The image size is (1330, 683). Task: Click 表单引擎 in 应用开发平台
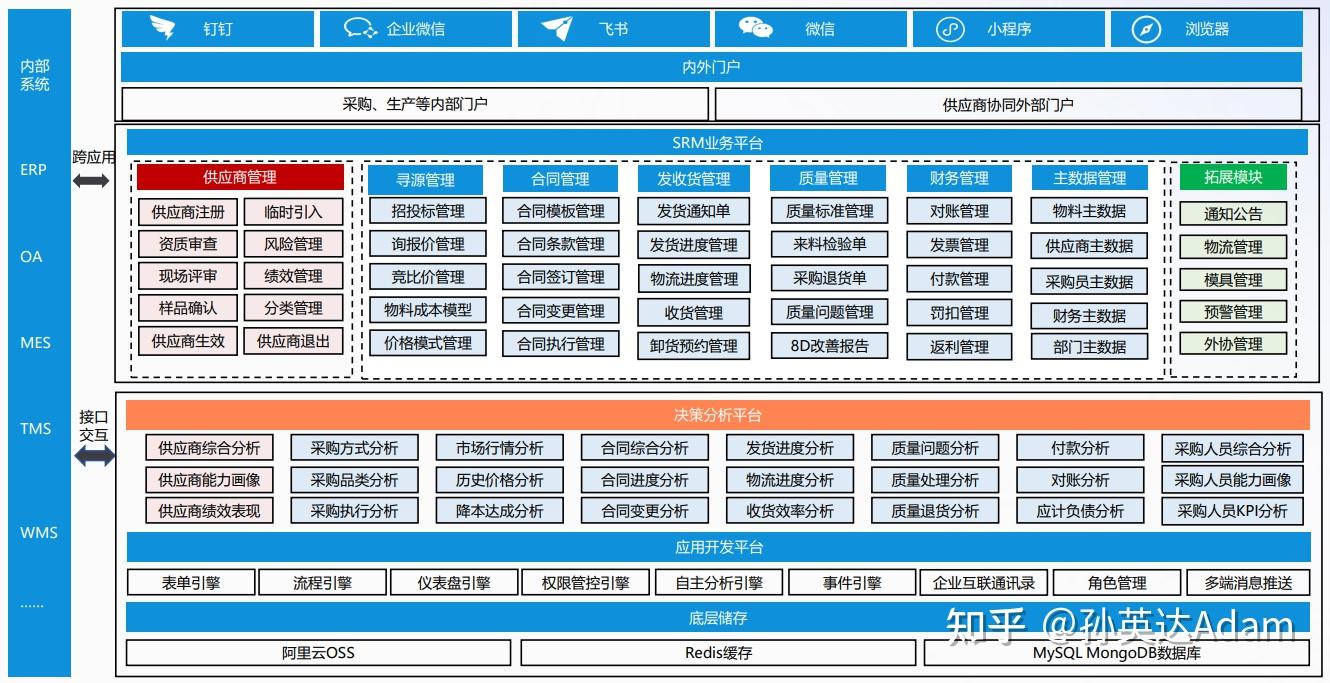[189, 581]
